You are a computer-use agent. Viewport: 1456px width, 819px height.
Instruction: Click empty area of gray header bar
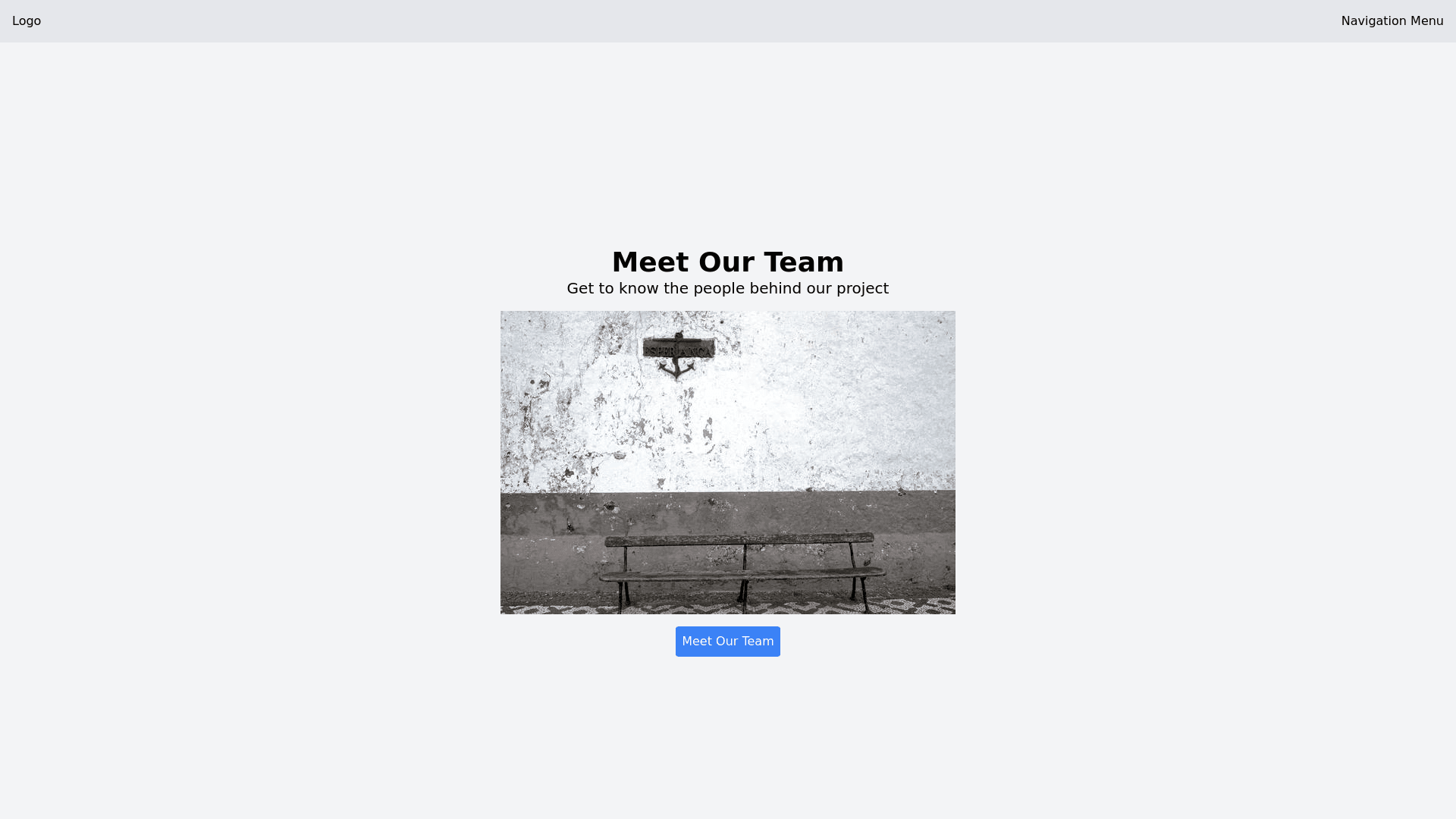tap(682, 21)
